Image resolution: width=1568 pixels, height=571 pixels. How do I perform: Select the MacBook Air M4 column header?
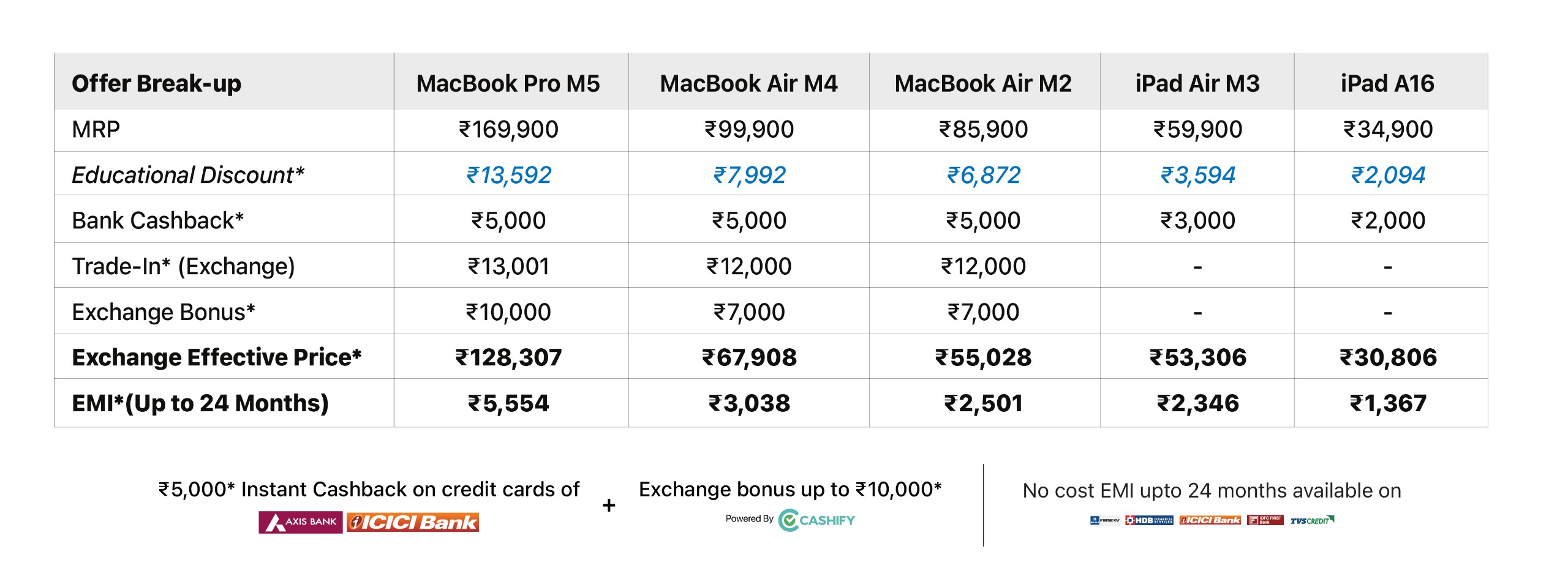coord(748,83)
